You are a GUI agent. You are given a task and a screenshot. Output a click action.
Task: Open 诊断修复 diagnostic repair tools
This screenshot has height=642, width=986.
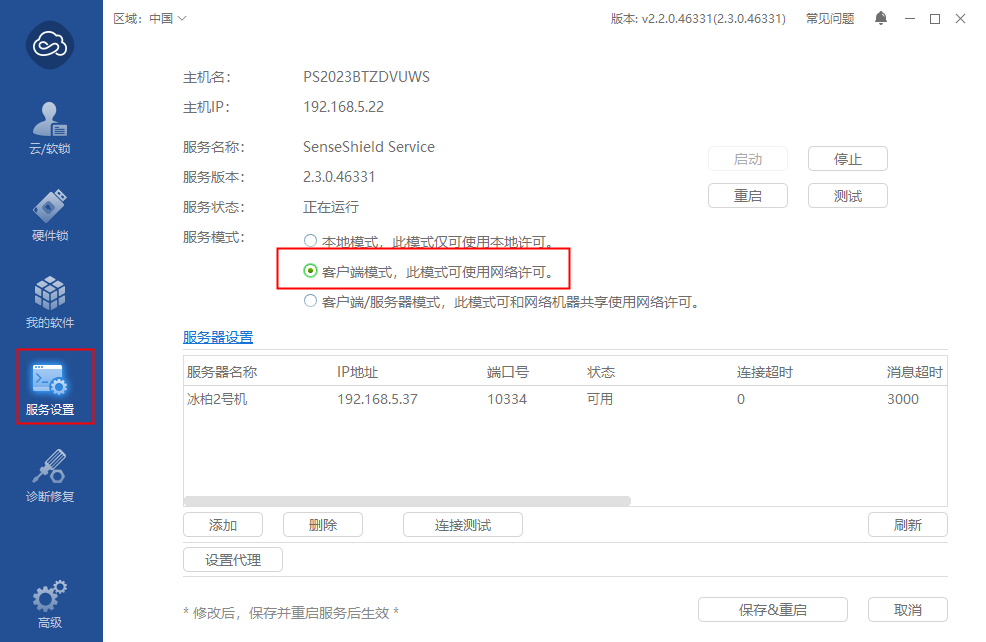[x=50, y=474]
